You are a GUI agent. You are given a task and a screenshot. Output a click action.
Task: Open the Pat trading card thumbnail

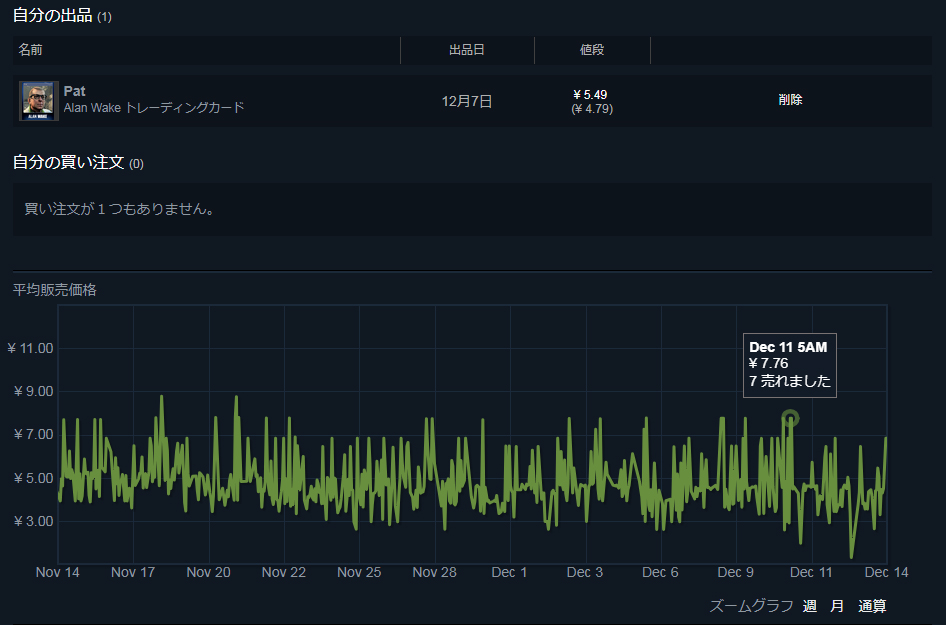coord(39,101)
